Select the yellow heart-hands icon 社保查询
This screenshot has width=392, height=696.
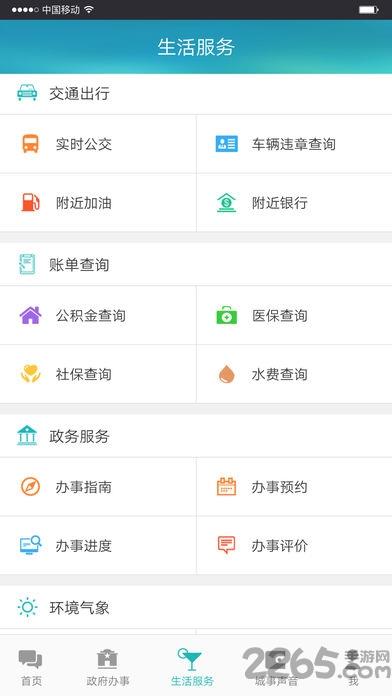[31, 374]
